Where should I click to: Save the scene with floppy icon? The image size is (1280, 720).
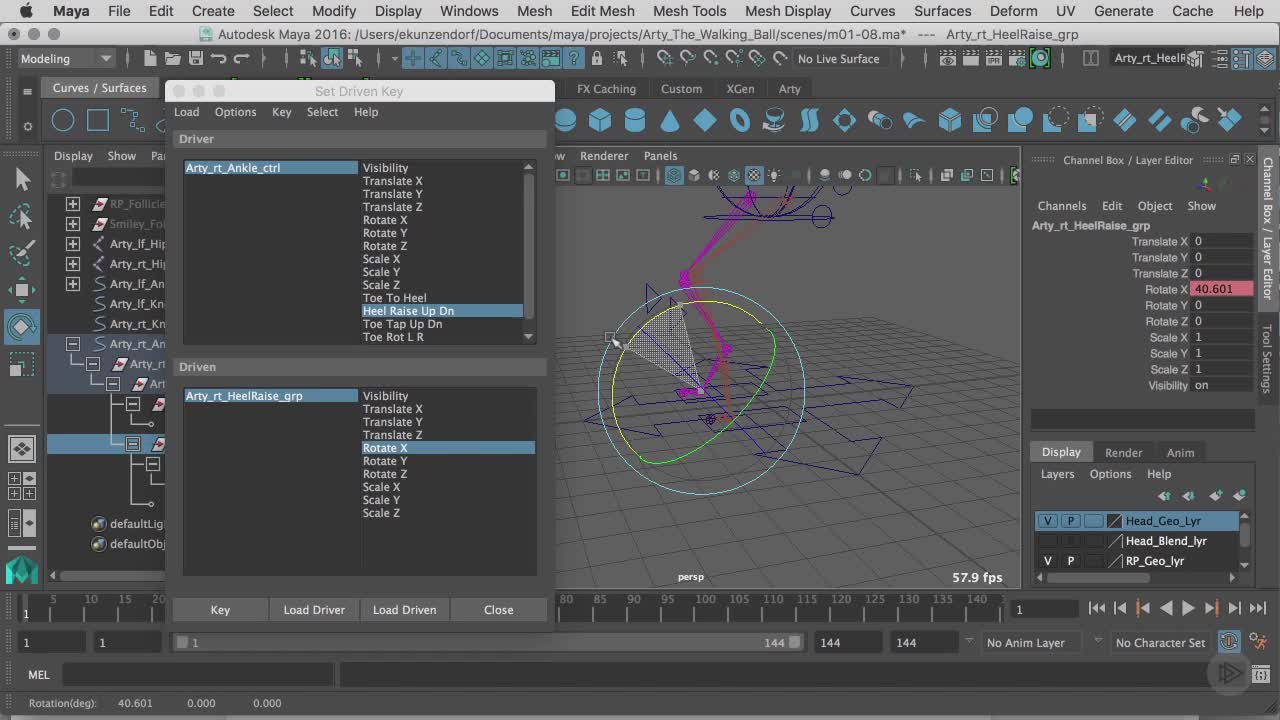(195, 58)
